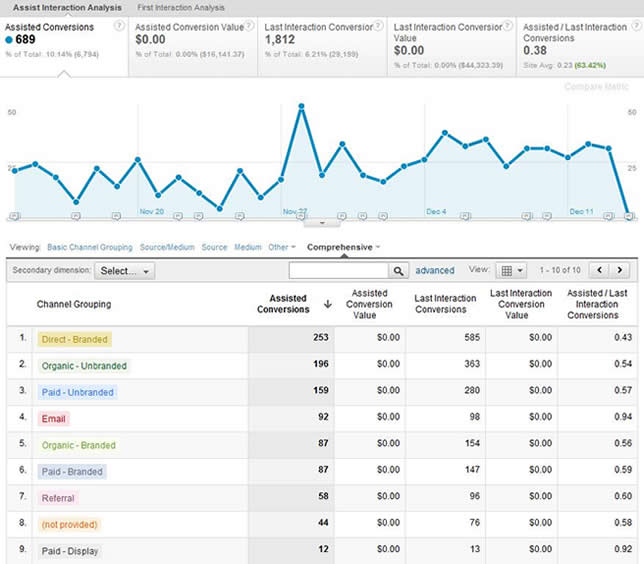Screen dimensions: 644x564
Task: Click the 0.94 ratio in Email row
Action: [623, 417]
